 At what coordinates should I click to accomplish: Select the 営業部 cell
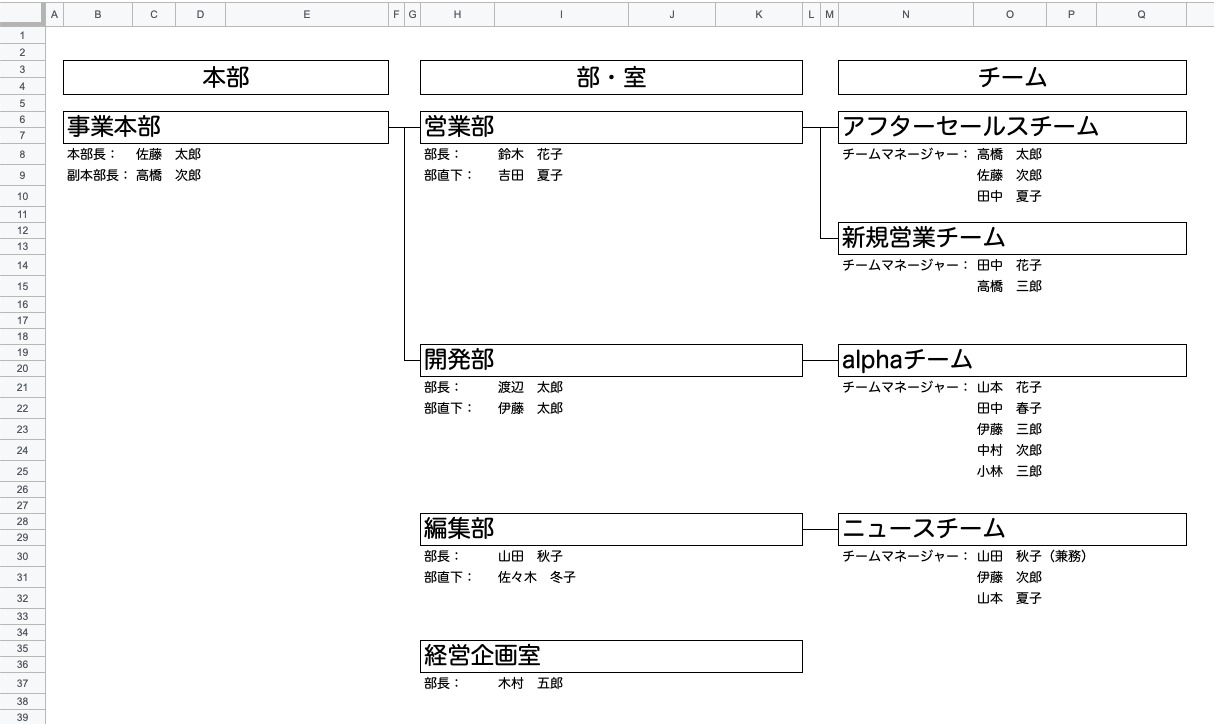(611, 127)
